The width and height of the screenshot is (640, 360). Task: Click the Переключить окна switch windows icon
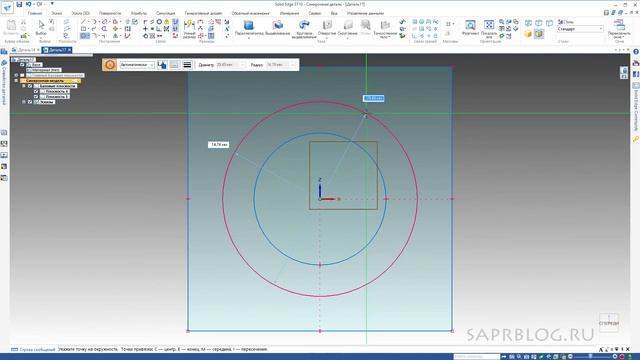(x=619, y=25)
